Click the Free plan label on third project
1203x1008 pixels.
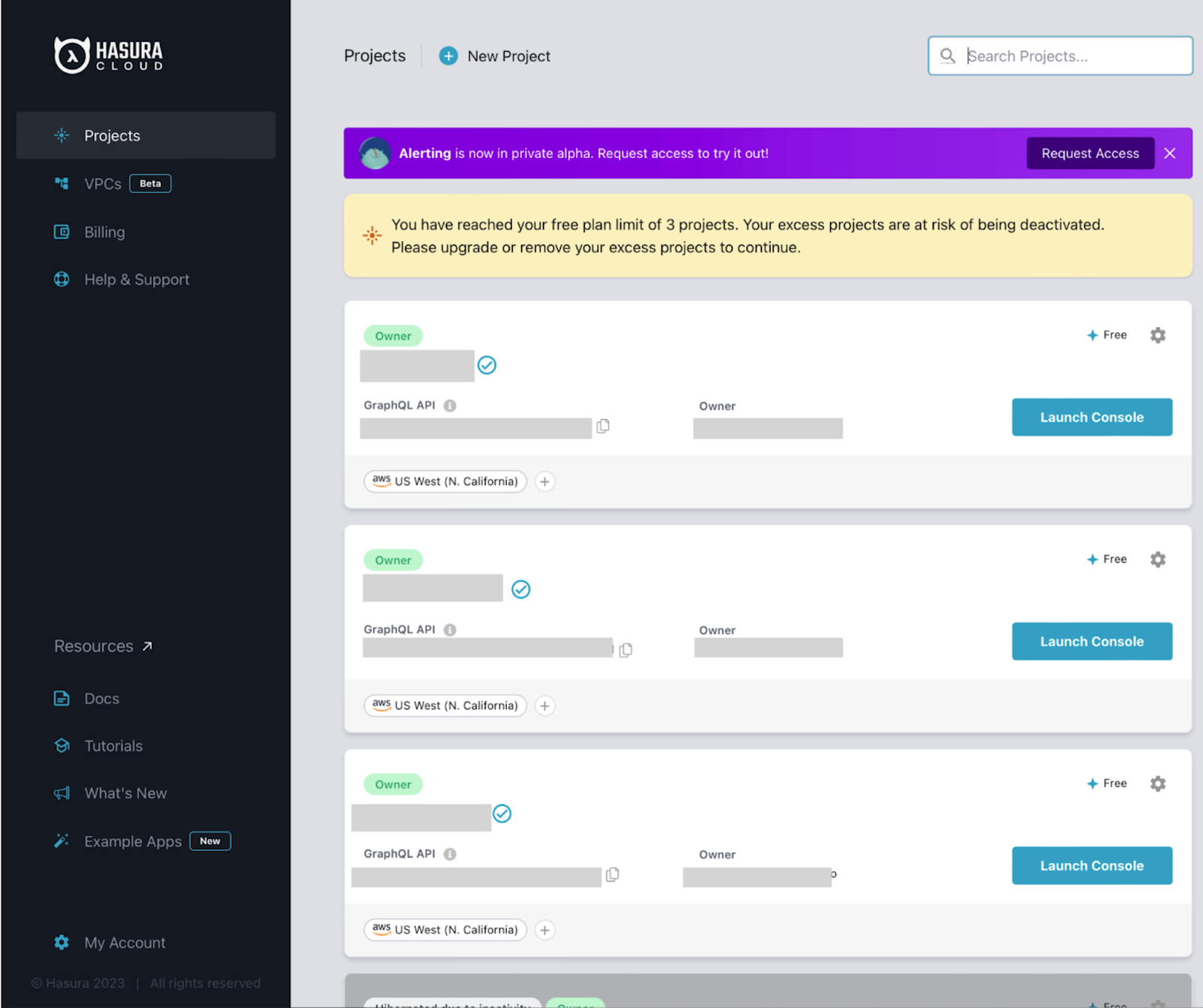click(1107, 783)
